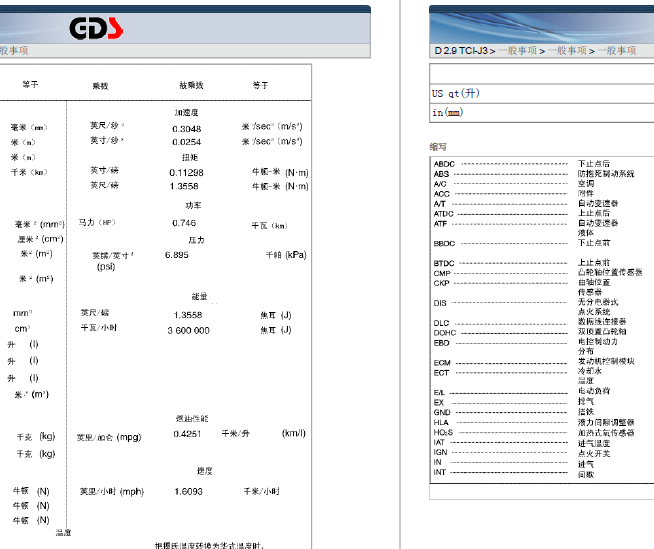654x549 pixels.
Task: Select the EBD abbreviation
Action: point(442,343)
